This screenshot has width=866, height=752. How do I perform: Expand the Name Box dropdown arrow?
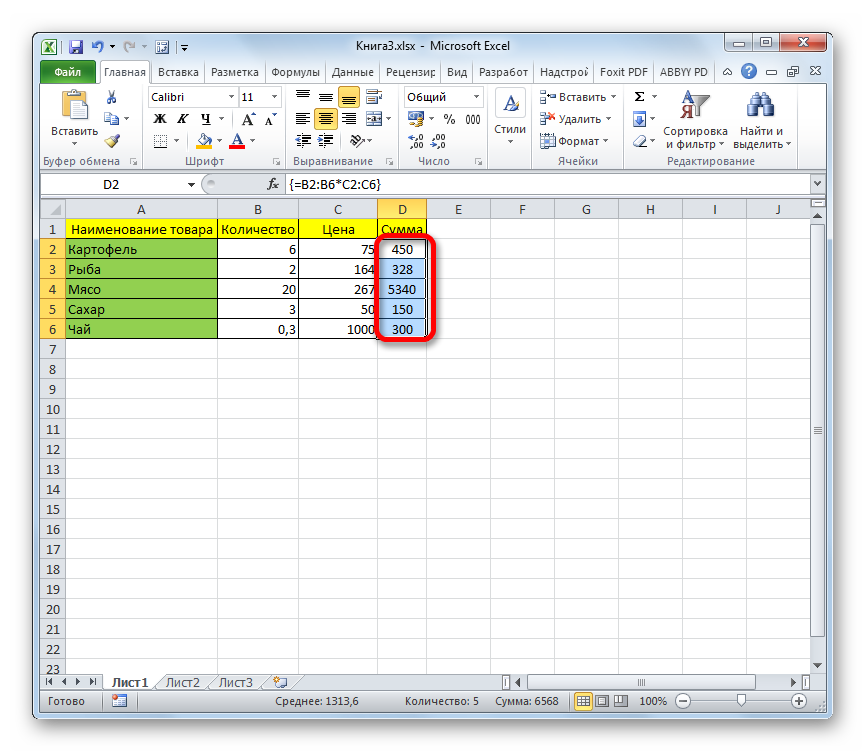pyautogui.click(x=192, y=185)
